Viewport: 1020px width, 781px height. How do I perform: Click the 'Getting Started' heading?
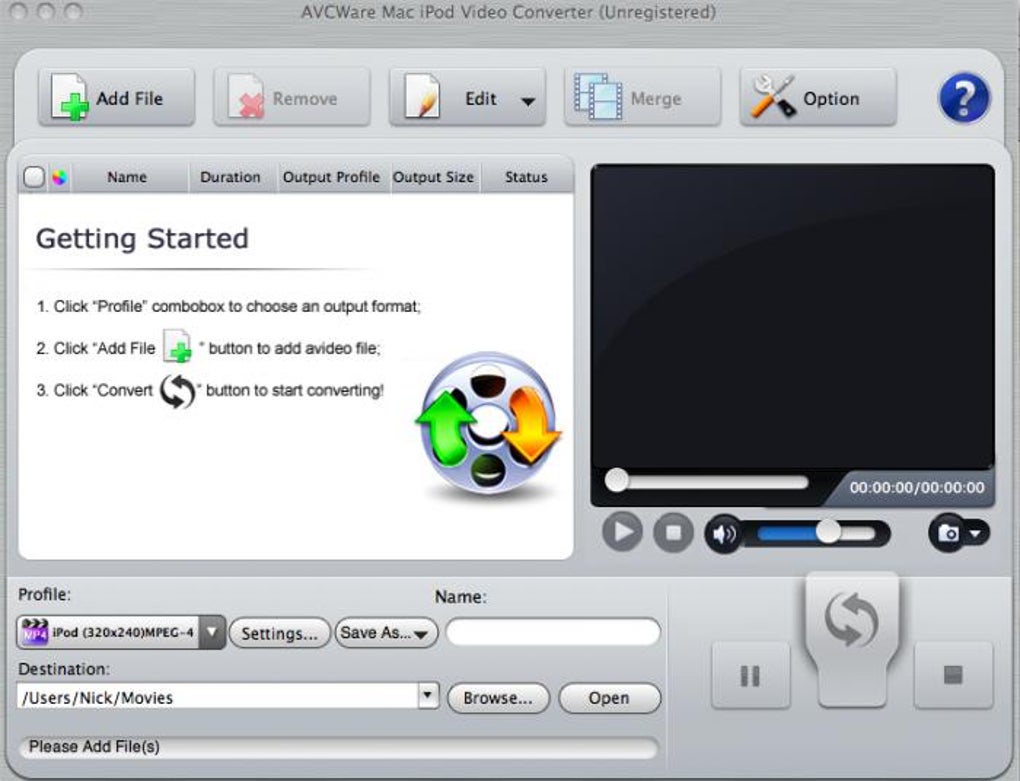(142, 239)
